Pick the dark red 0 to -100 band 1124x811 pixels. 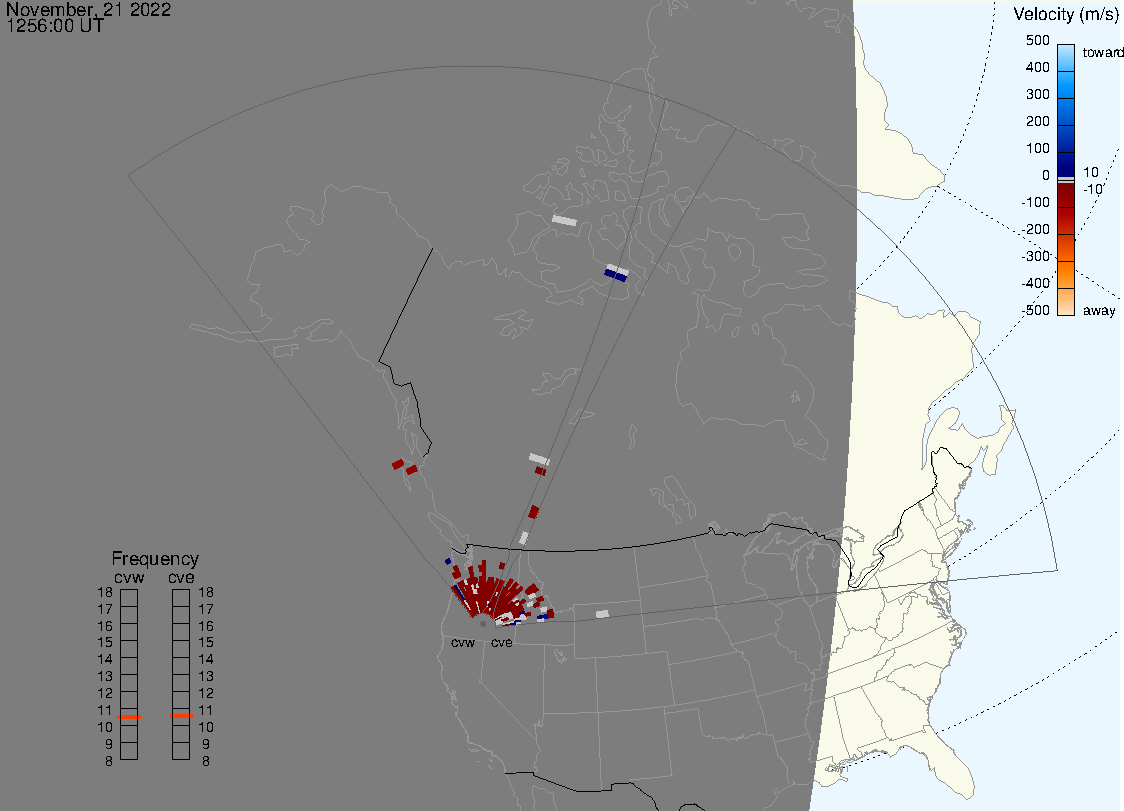click(1066, 196)
